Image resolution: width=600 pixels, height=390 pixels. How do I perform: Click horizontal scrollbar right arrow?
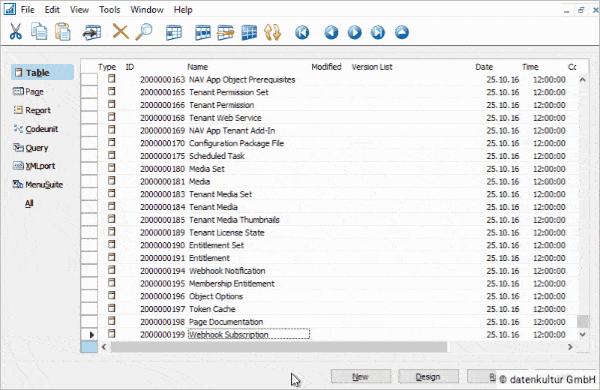click(x=570, y=347)
